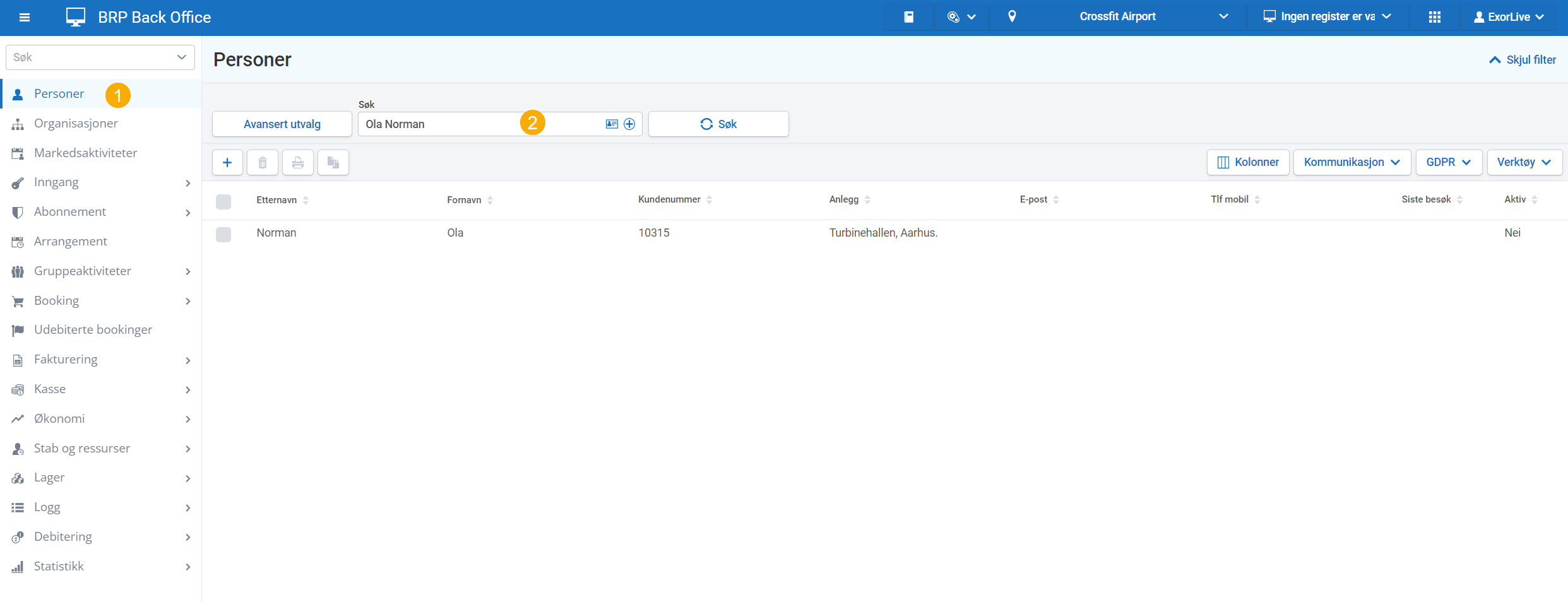This screenshot has height=602, width=1568.
Task: Check the Norman row checkbox
Action: (x=223, y=235)
